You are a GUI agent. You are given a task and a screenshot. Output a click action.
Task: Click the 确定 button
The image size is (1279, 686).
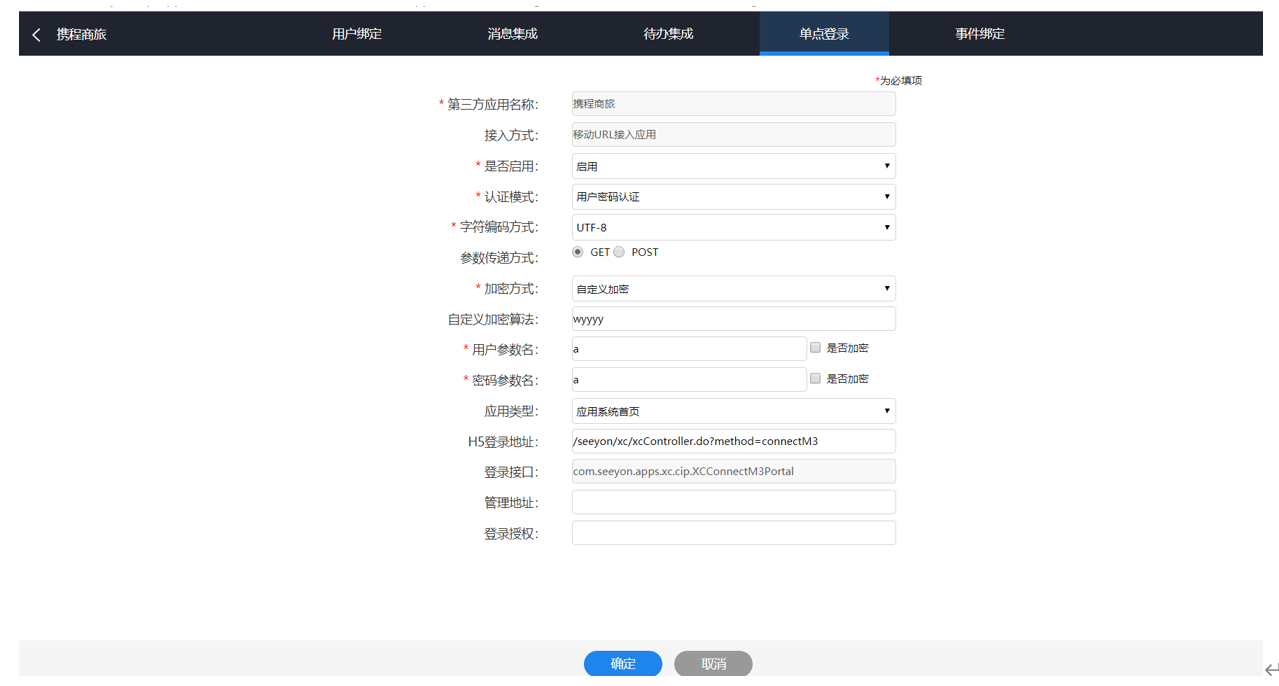click(623, 664)
